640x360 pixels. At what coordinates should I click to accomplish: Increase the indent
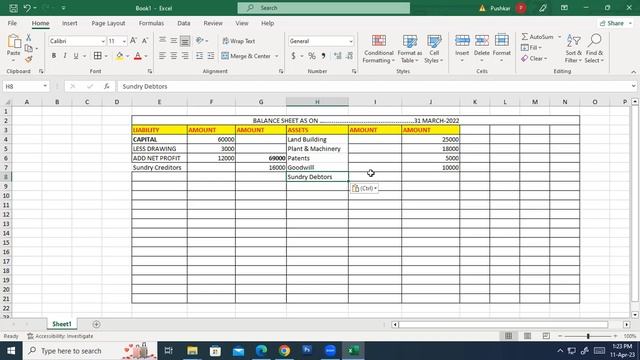[x=211, y=56]
